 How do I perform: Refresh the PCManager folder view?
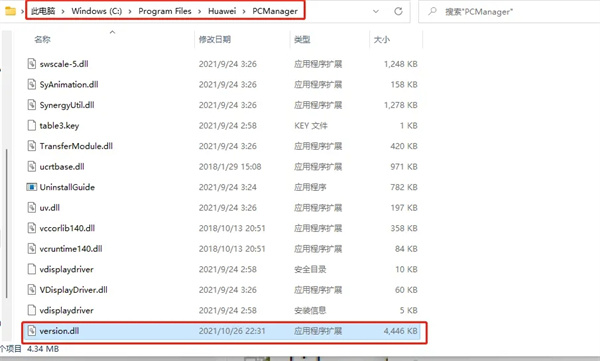[398, 11]
